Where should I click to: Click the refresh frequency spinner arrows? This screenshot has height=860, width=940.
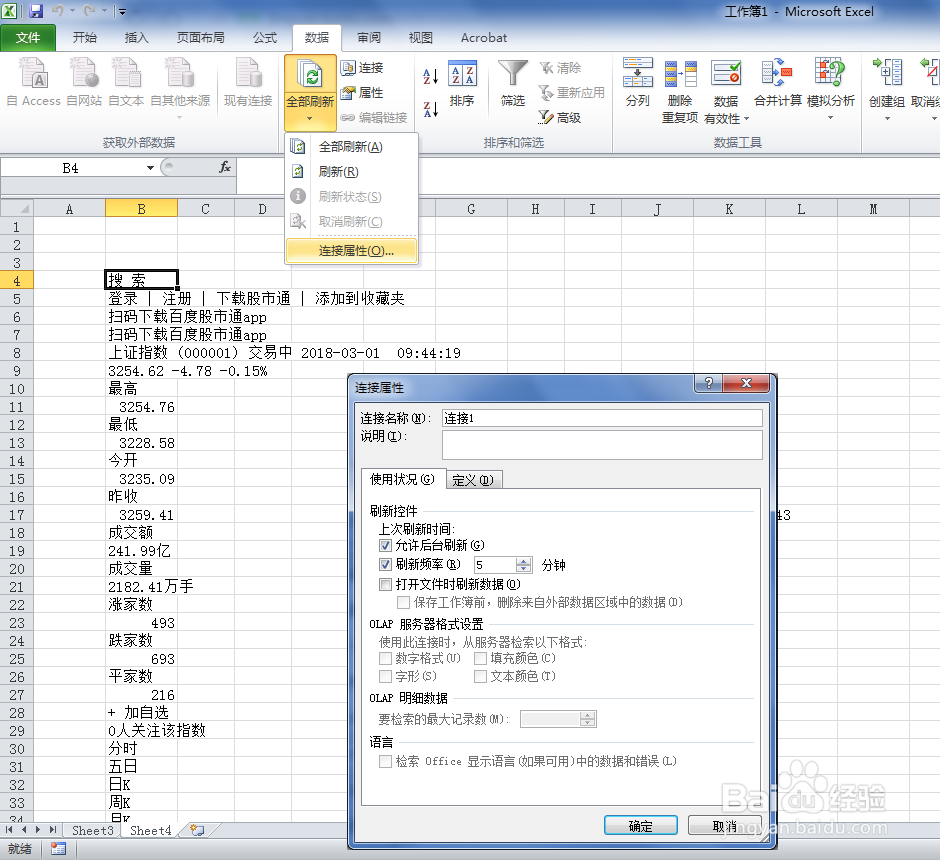[524, 565]
